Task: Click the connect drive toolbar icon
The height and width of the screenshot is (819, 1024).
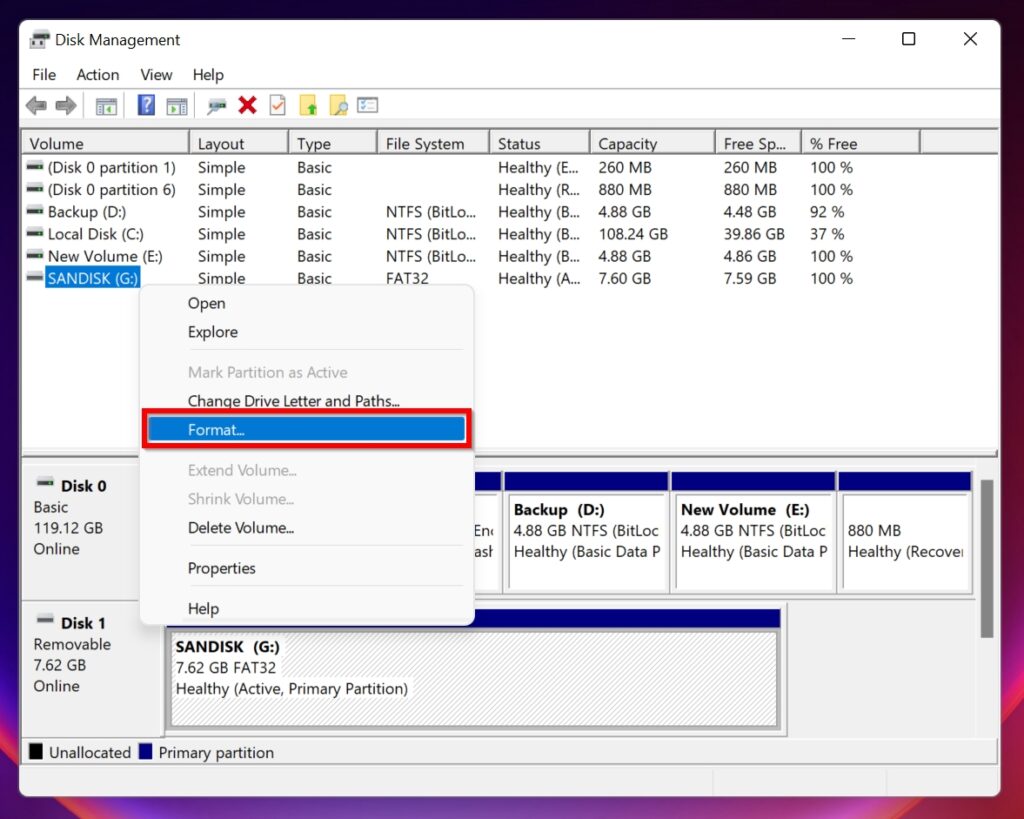Action: (216, 106)
